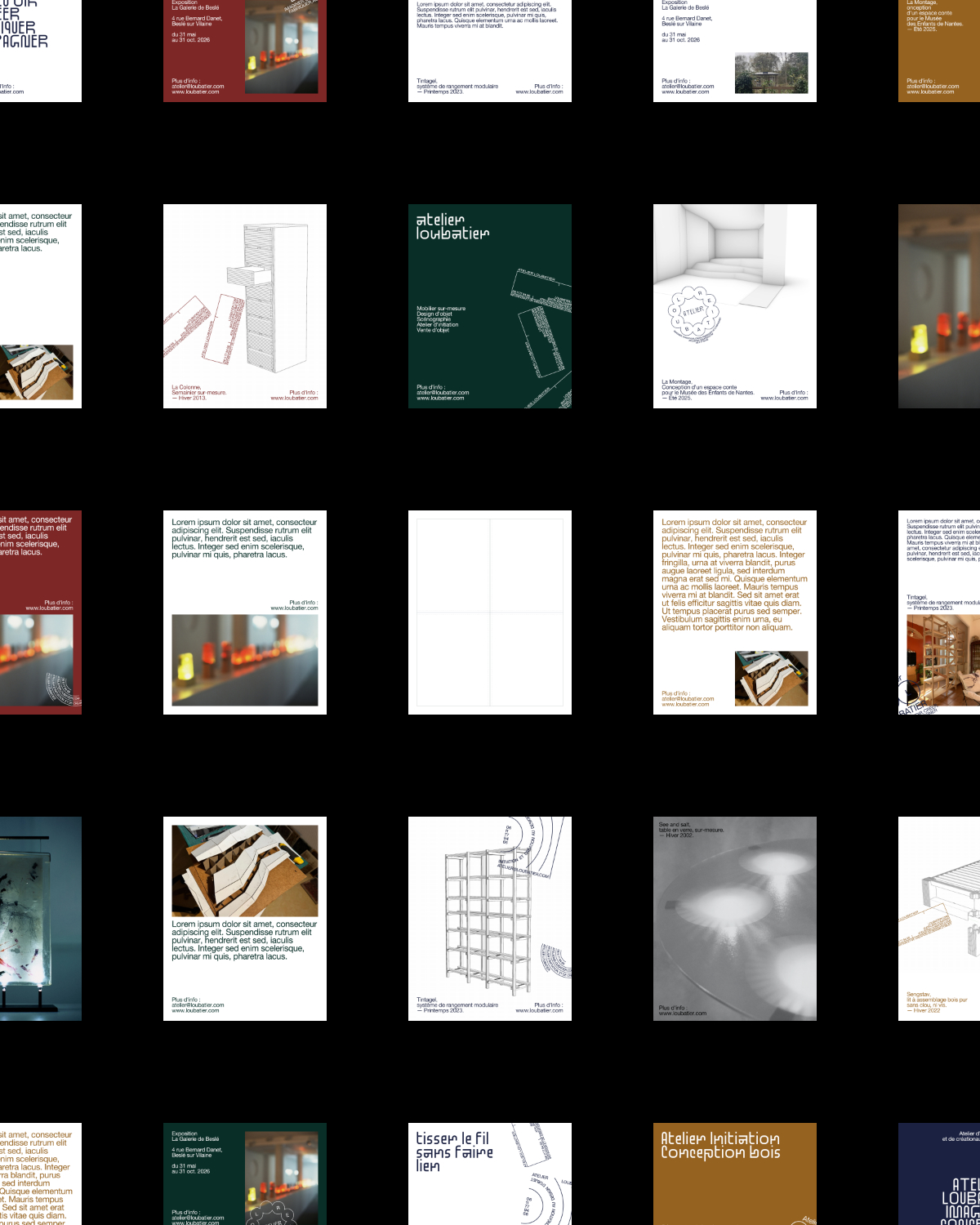The height and width of the screenshot is (1225, 980).
Task: Click atelier@loubatier.com on dark green loubatier poster
Action: pos(443,393)
